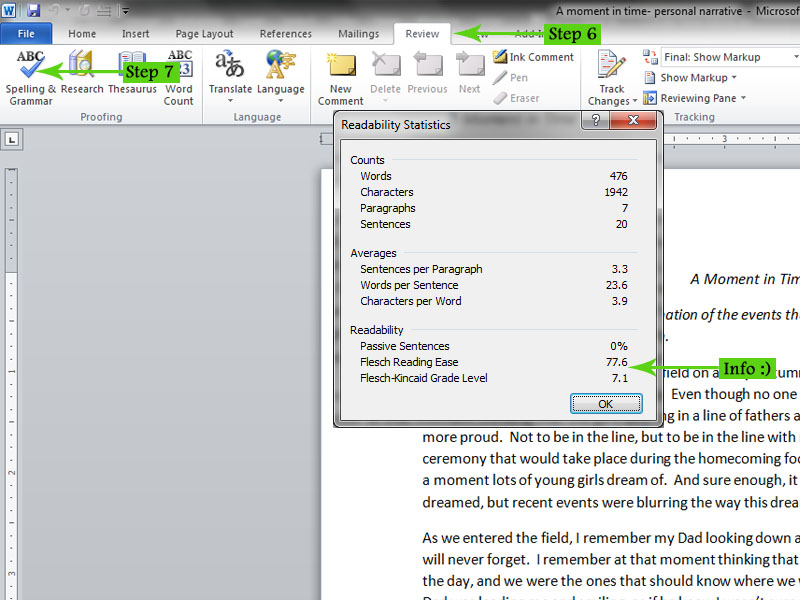Open the Thesaurus tool
This screenshot has height=600, width=800.
coord(132,72)
